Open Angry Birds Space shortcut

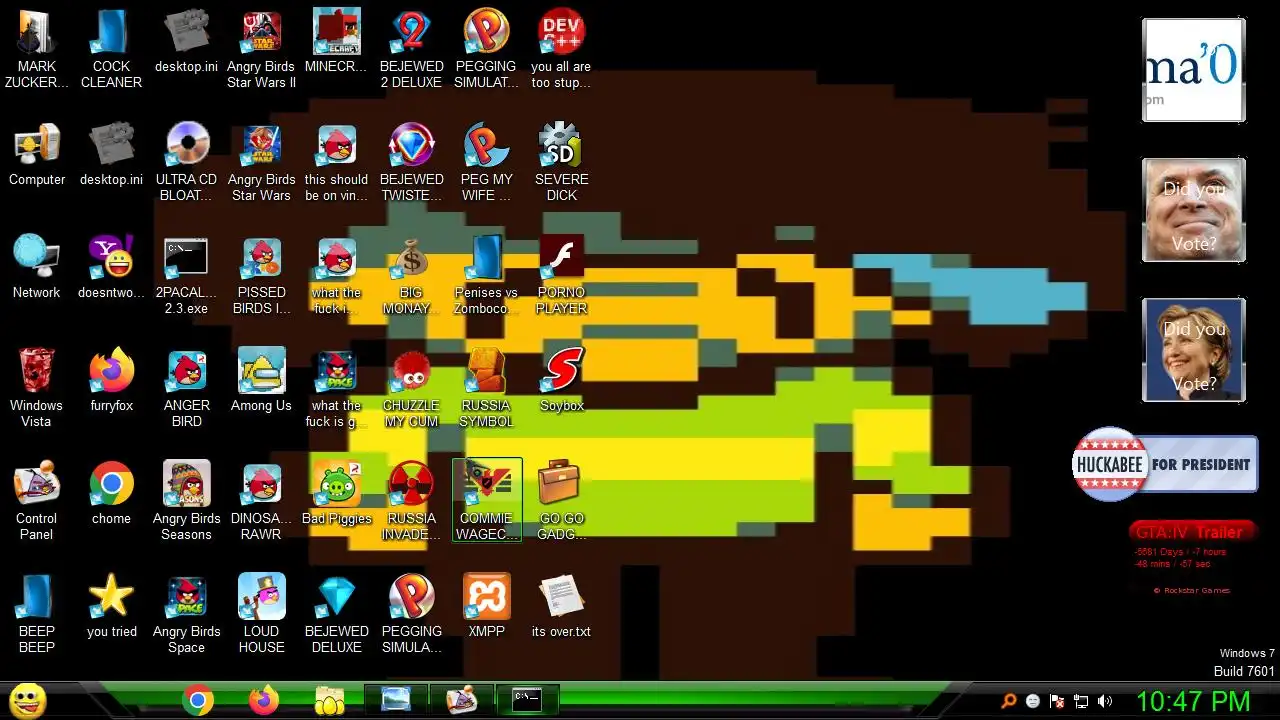[186, 614]
